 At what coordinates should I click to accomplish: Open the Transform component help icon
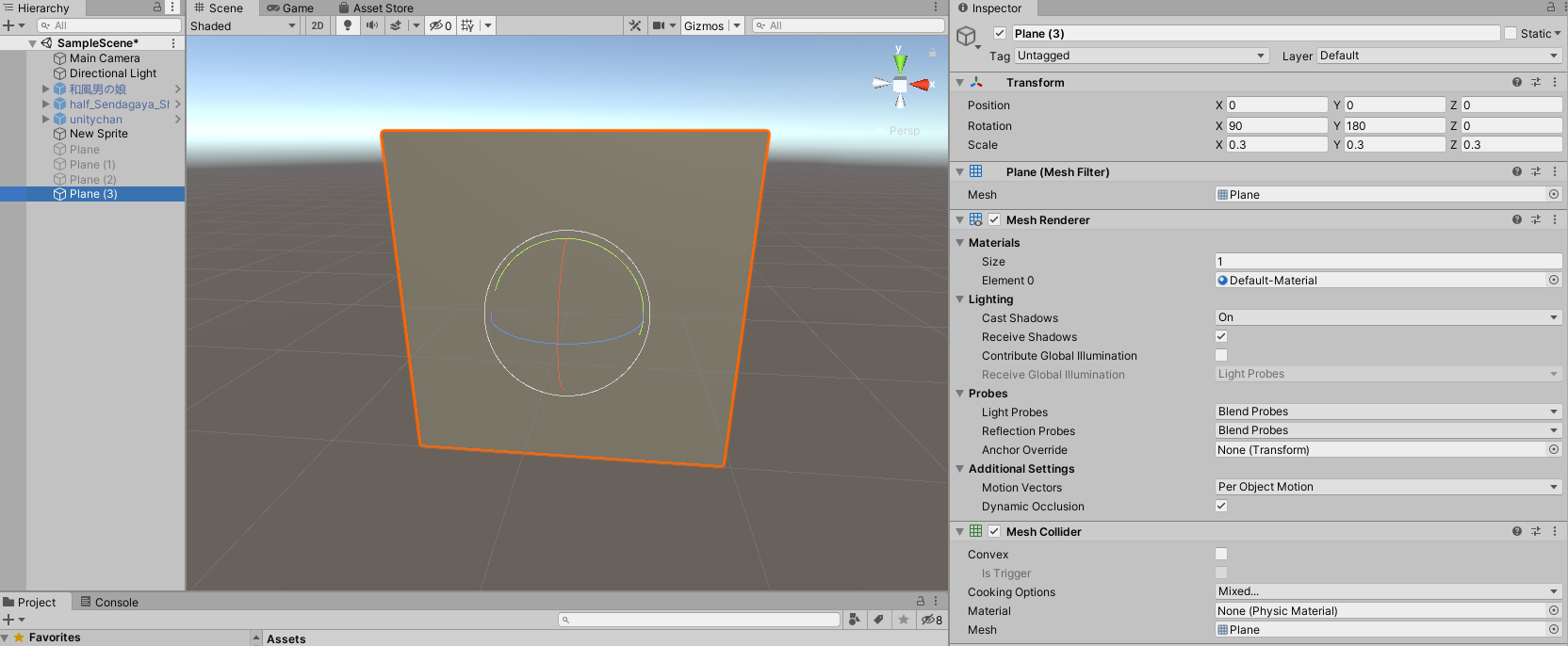[x=1517, y=82]
